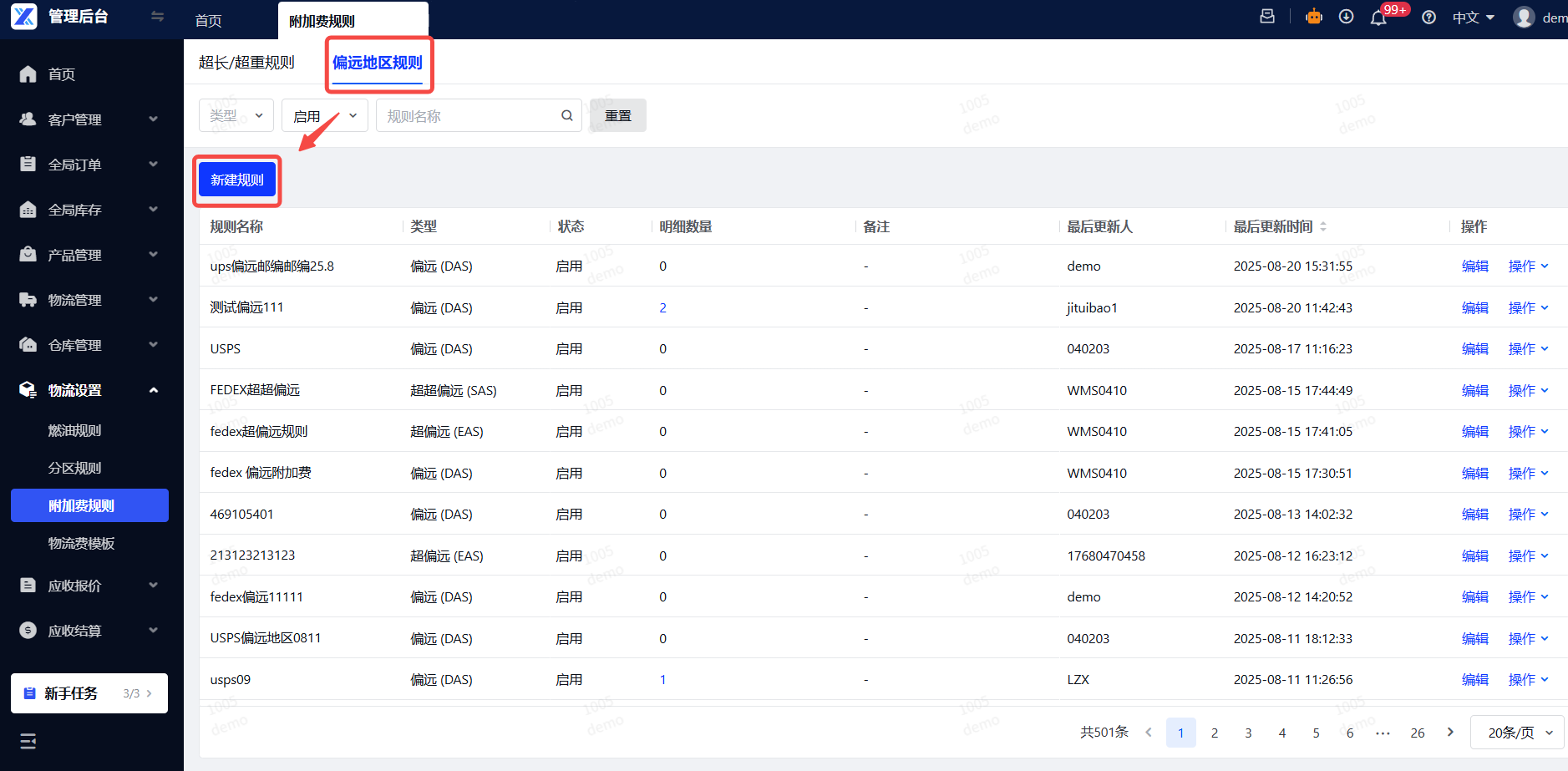
Task: Open the 类型 filter dropdown
Action: point(236,115)
